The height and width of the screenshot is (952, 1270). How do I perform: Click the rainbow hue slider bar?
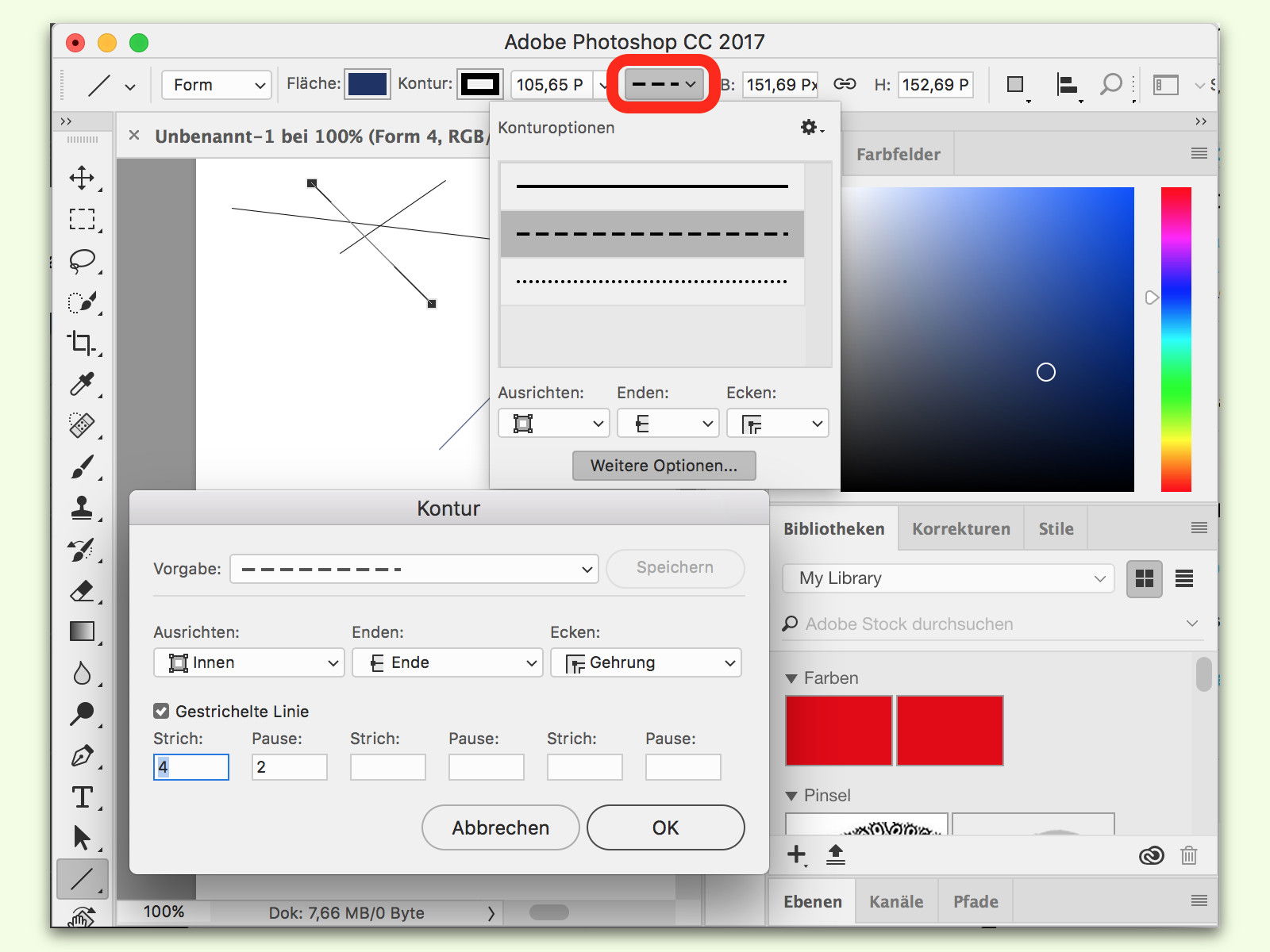(1176, 340)
